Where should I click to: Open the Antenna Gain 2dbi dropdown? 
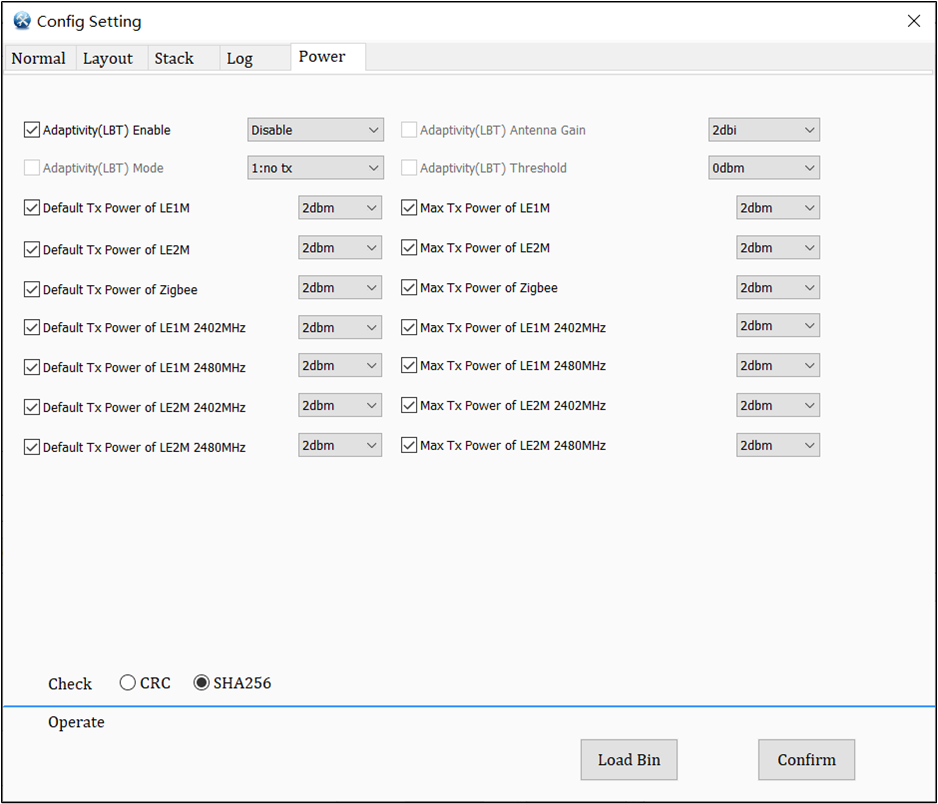click(764, 130)
